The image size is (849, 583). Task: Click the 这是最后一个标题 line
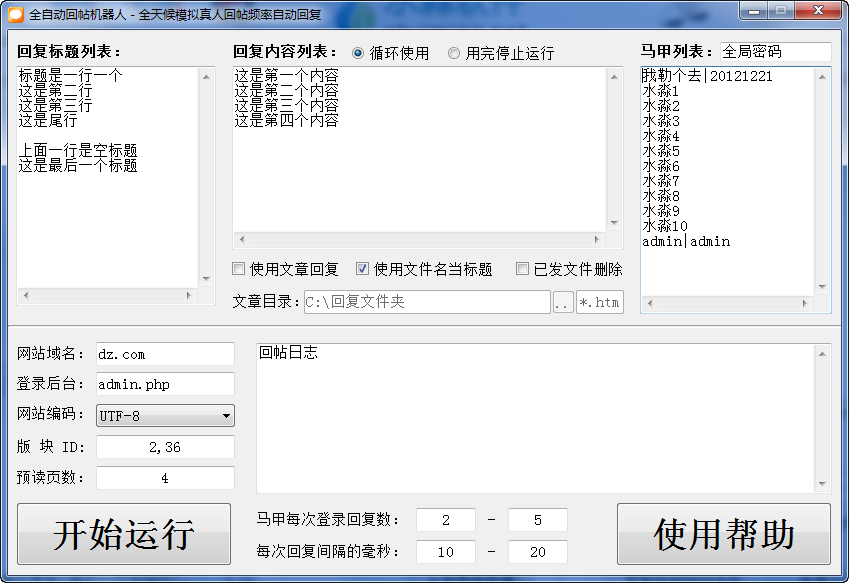click(78, 165)
